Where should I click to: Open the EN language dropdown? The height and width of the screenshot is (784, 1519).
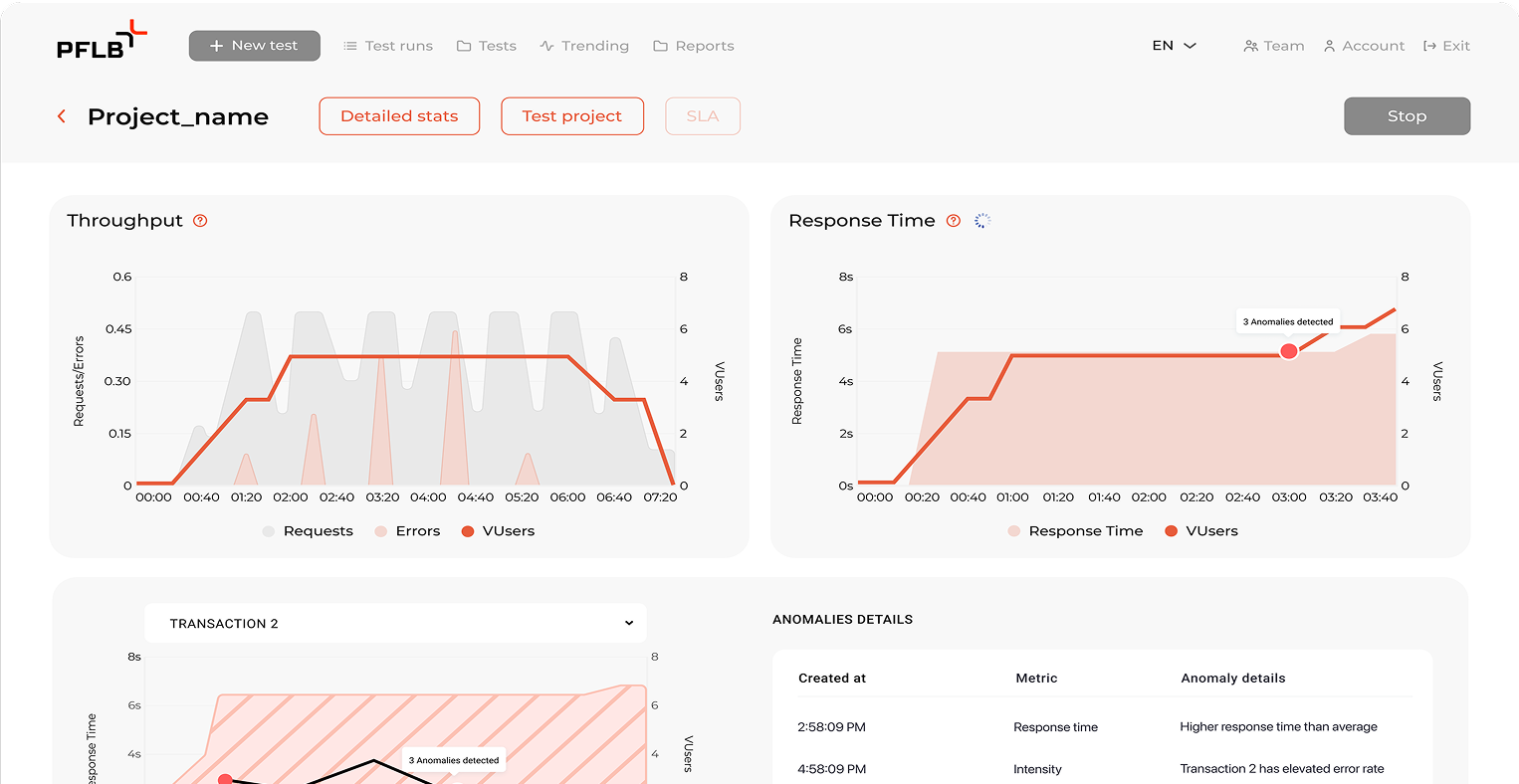[1174, 46]
